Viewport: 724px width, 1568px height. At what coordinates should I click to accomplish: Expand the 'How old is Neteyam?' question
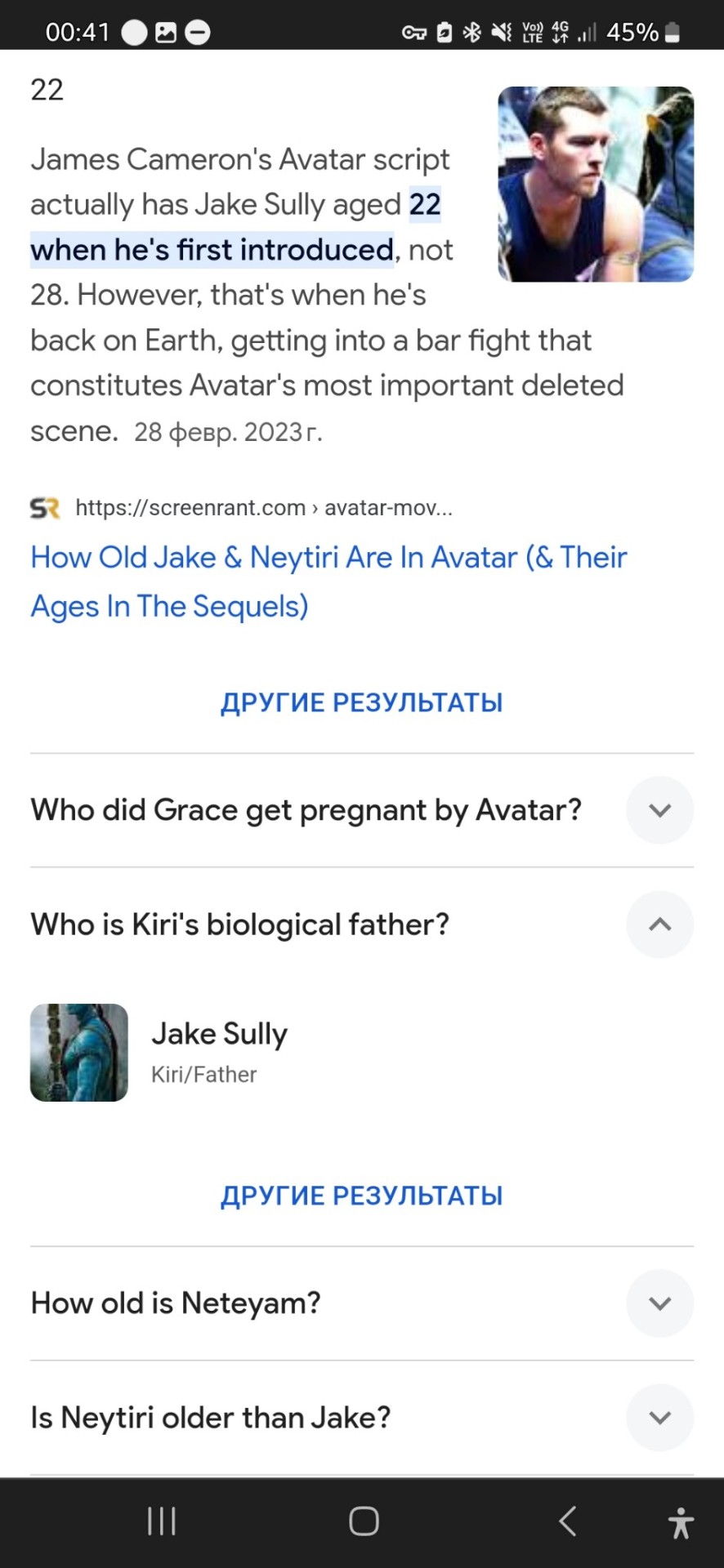click(659, 1303)
